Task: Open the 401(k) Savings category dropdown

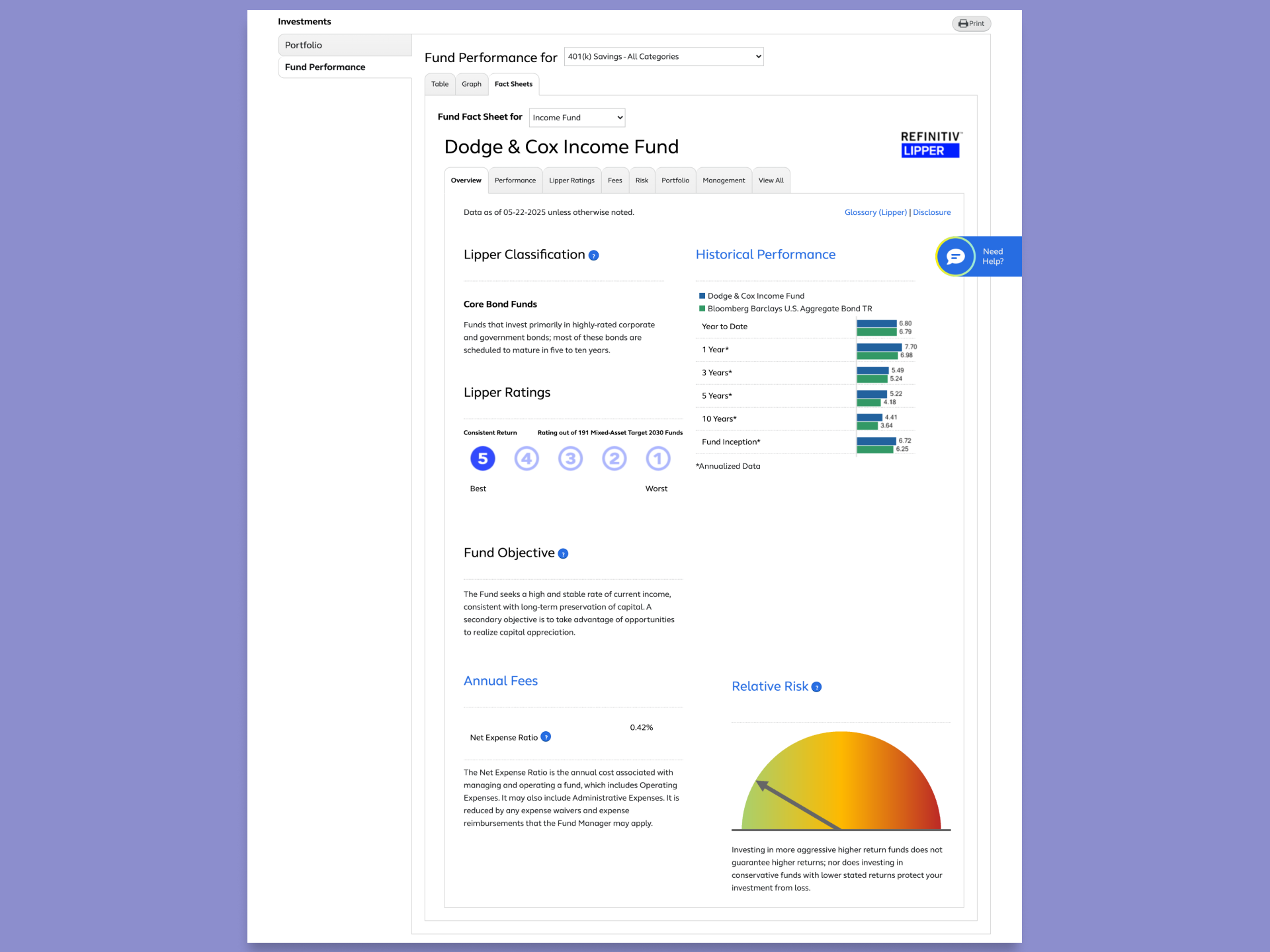Action: [x=664, y=57]
